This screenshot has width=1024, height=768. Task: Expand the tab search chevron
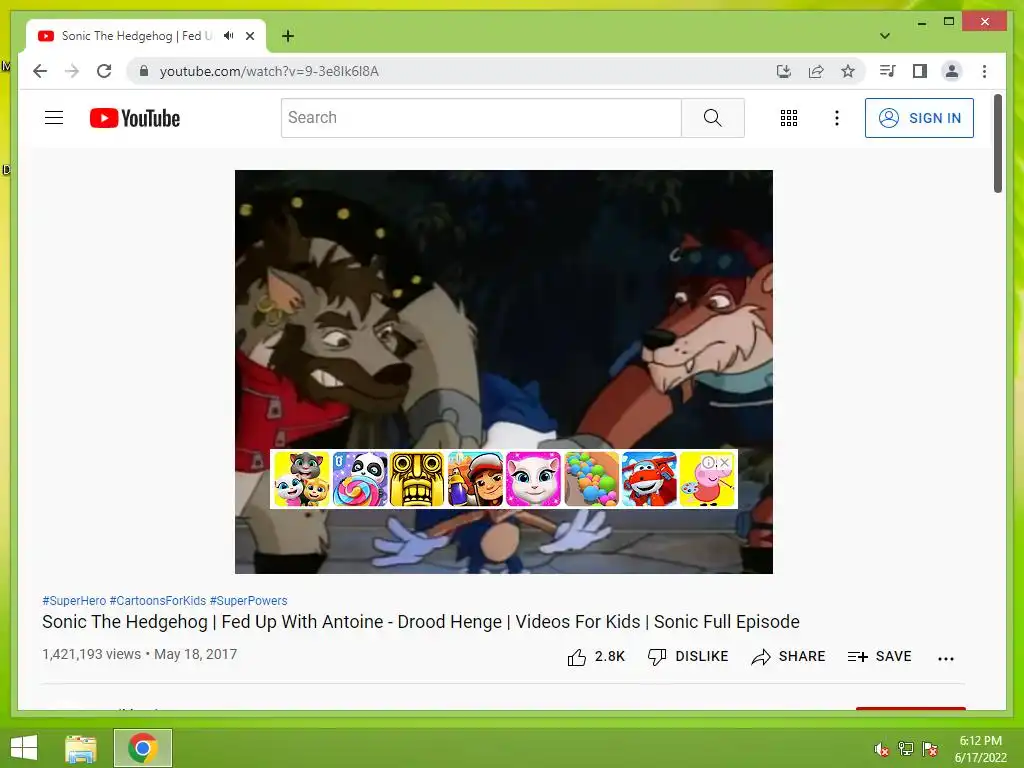885,36
